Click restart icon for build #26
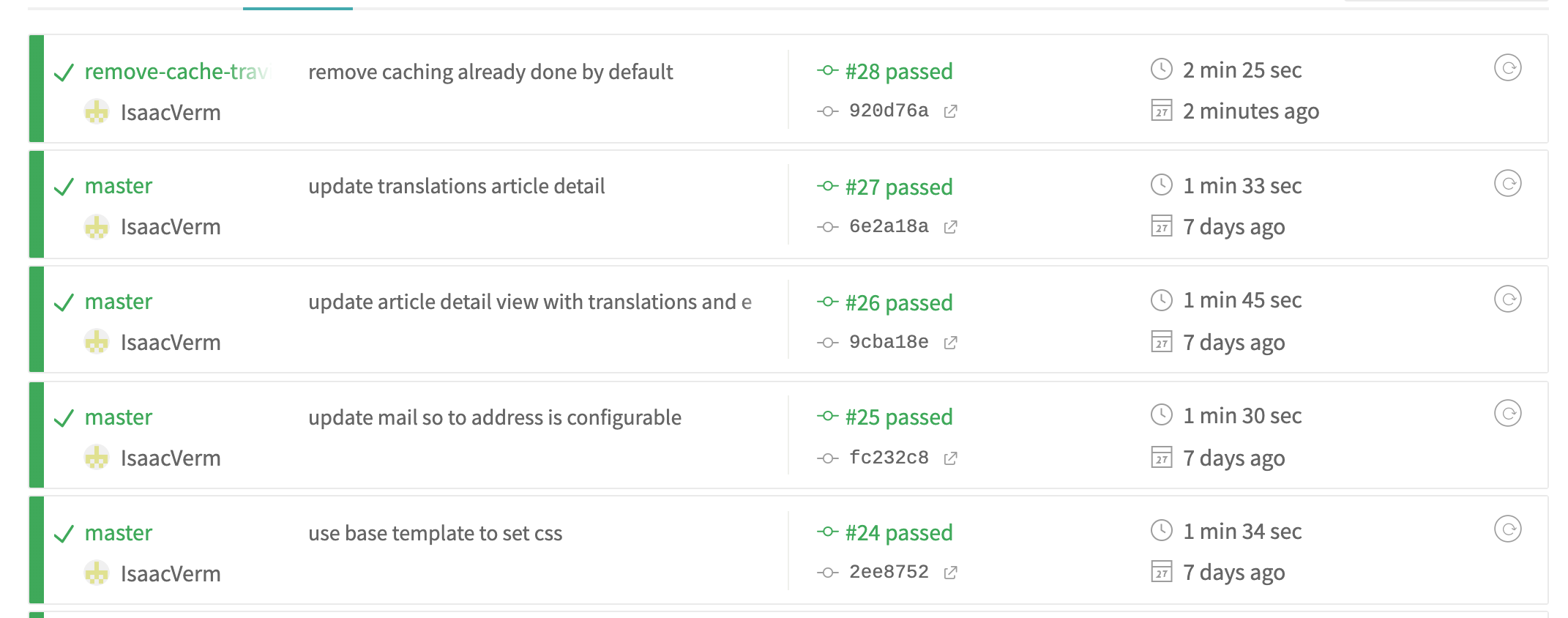 (x=1507, y=299)
